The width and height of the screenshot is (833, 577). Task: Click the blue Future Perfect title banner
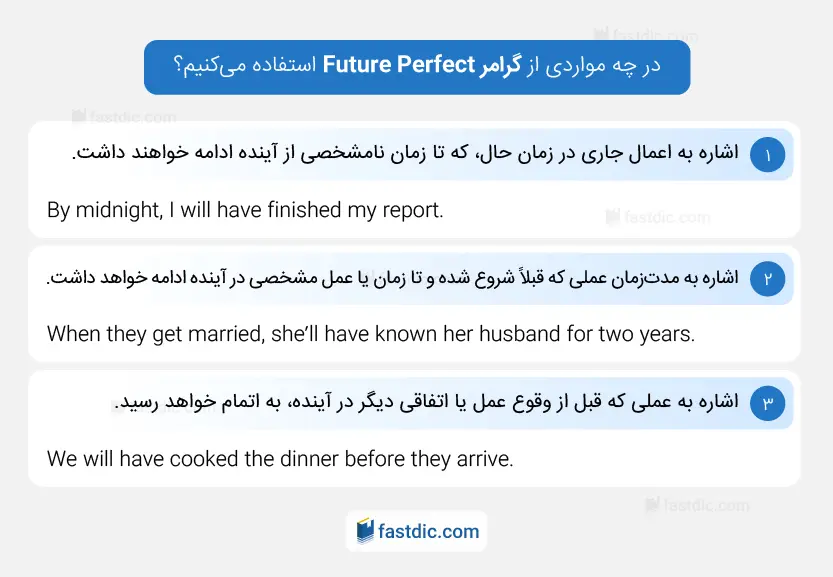pyautogui.click(x=417, y=67)
